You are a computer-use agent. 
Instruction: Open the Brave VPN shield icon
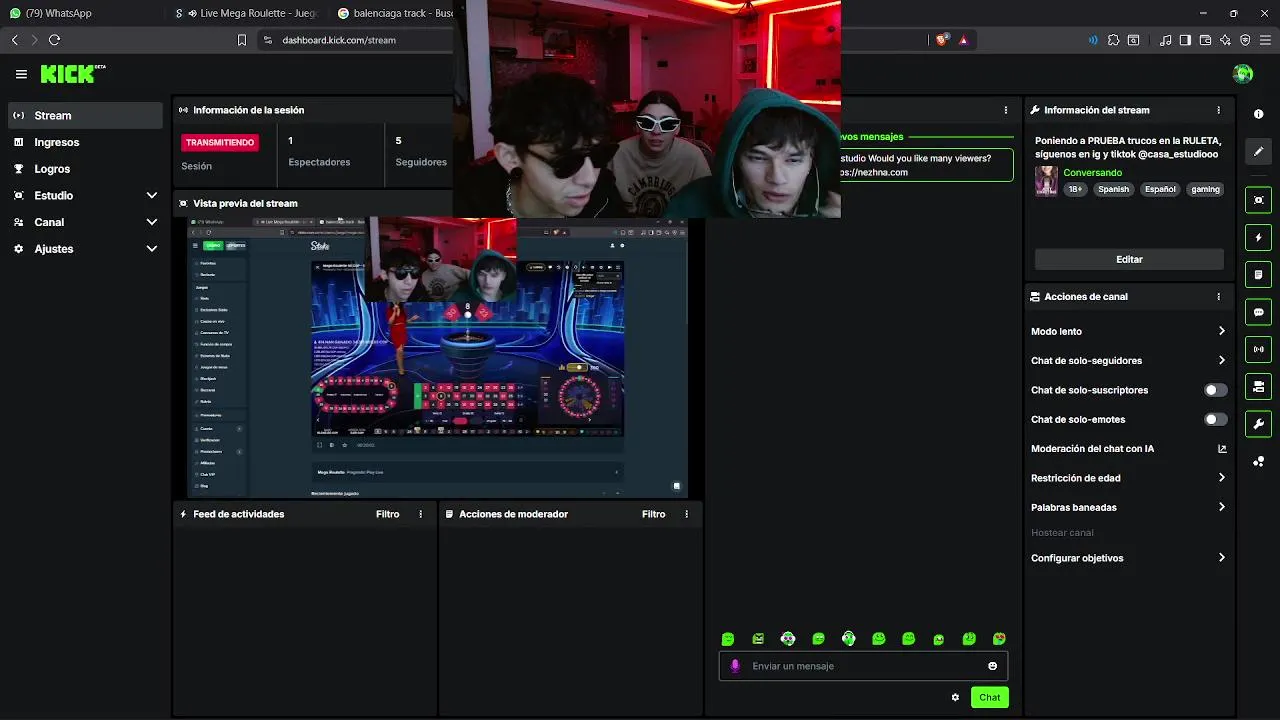(x=1245, y=40)
